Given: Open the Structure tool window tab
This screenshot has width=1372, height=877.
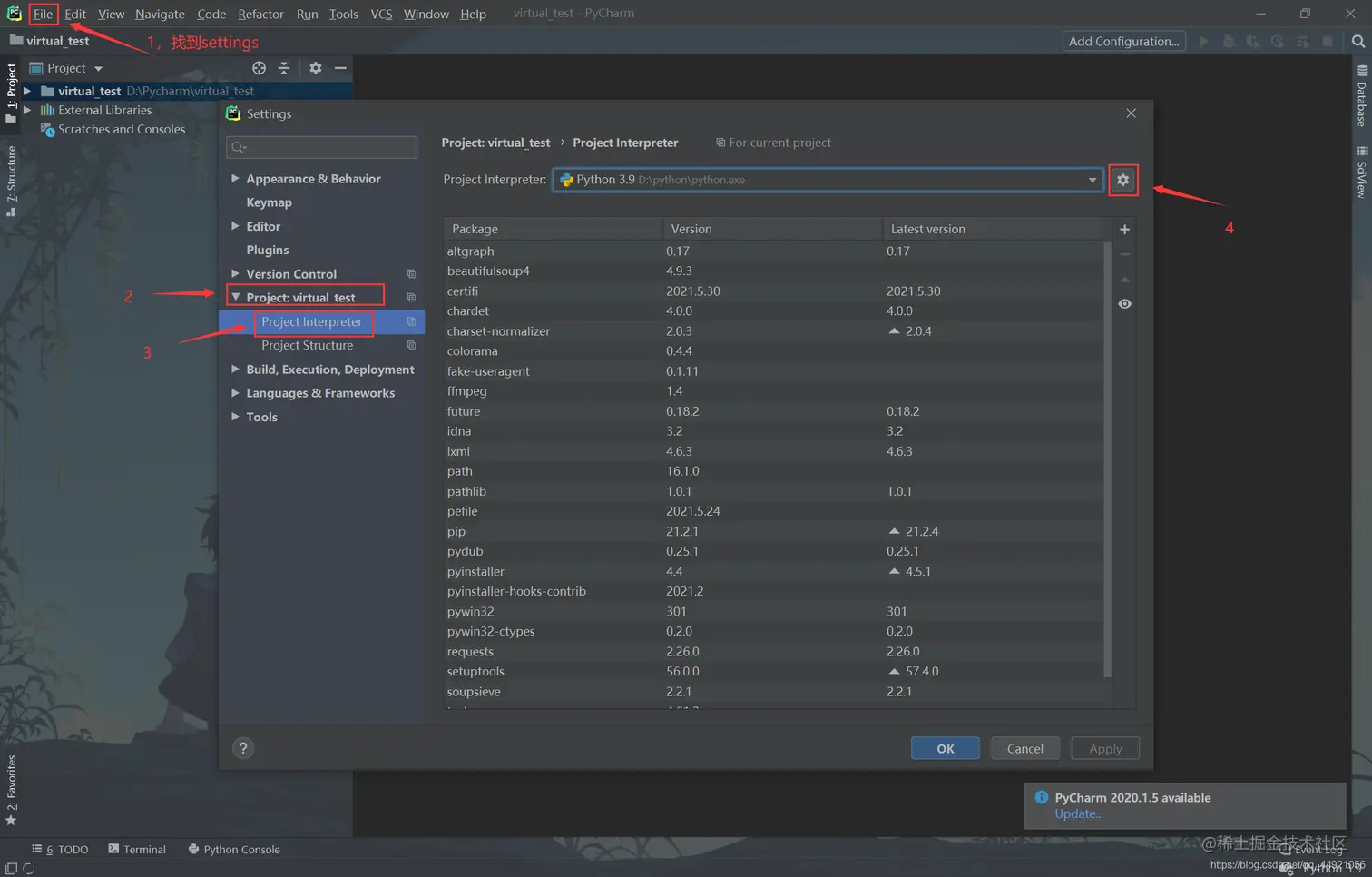Looking at the screenshot, I should point(11,181).
